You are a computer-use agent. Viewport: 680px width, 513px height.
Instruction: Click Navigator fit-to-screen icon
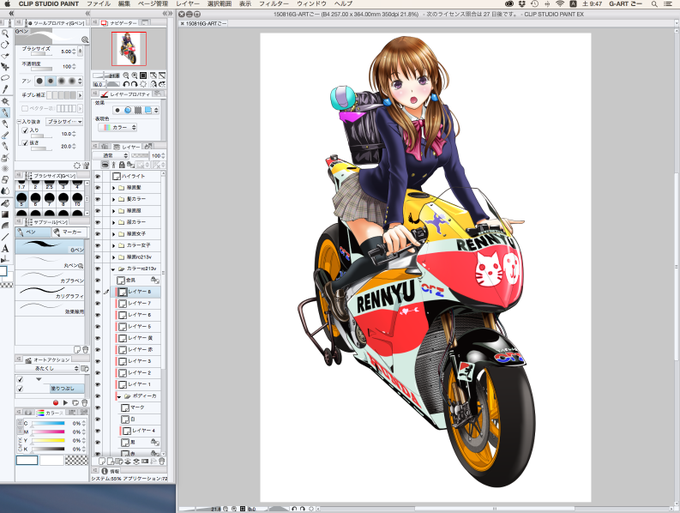(143, 75)
